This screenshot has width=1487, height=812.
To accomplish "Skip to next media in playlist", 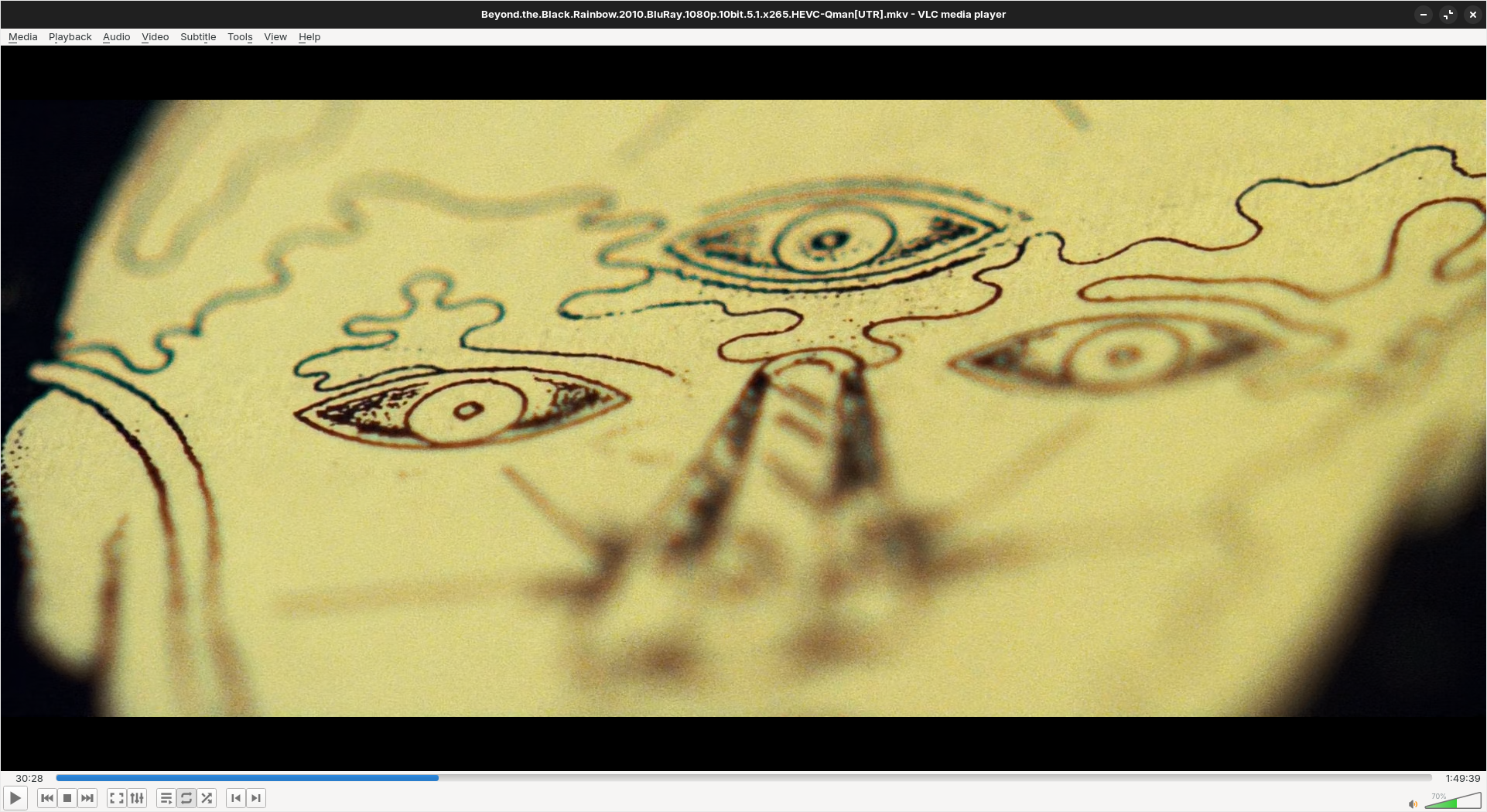I will click(x=87, y=798).
